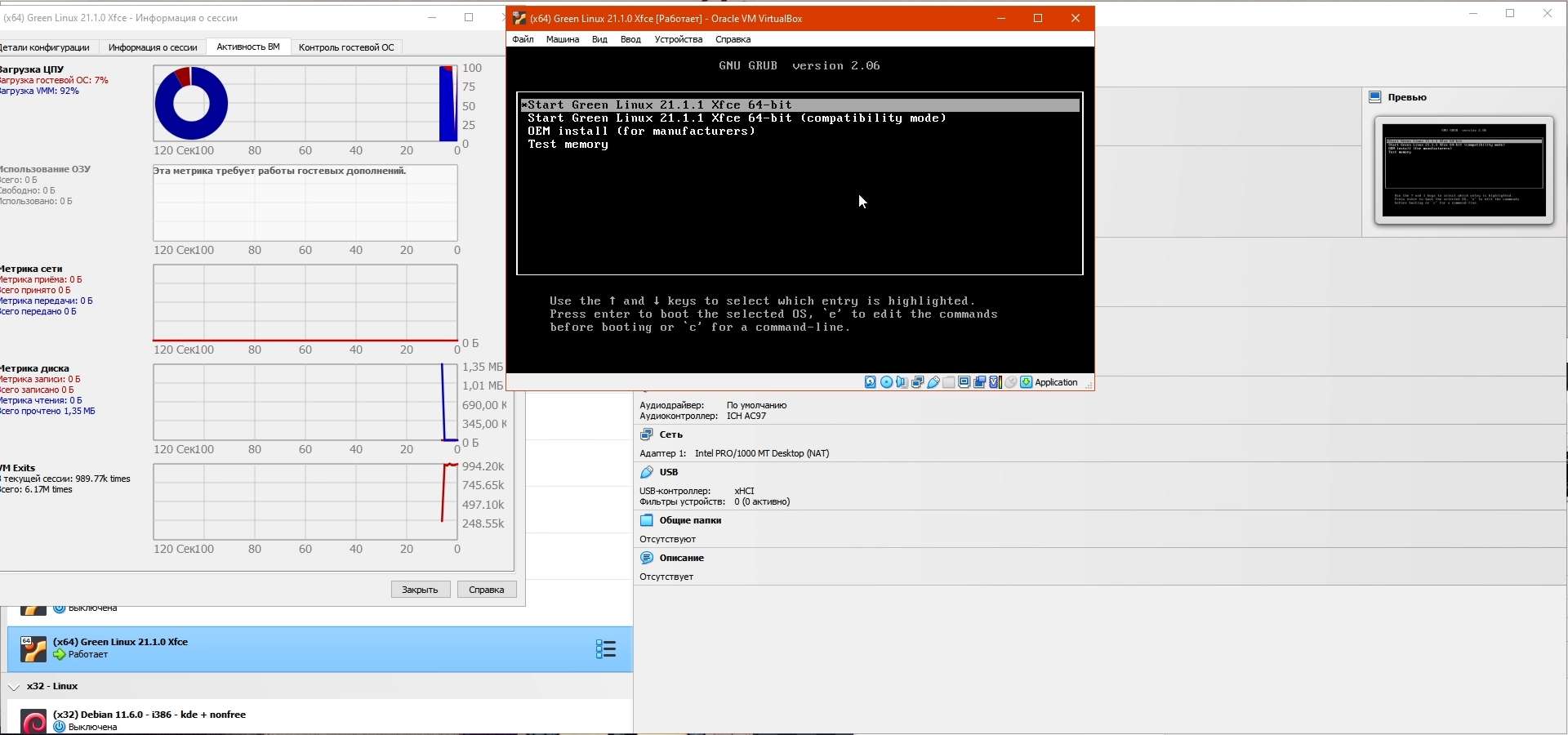Maximize the session information window

tap(469, 17)
